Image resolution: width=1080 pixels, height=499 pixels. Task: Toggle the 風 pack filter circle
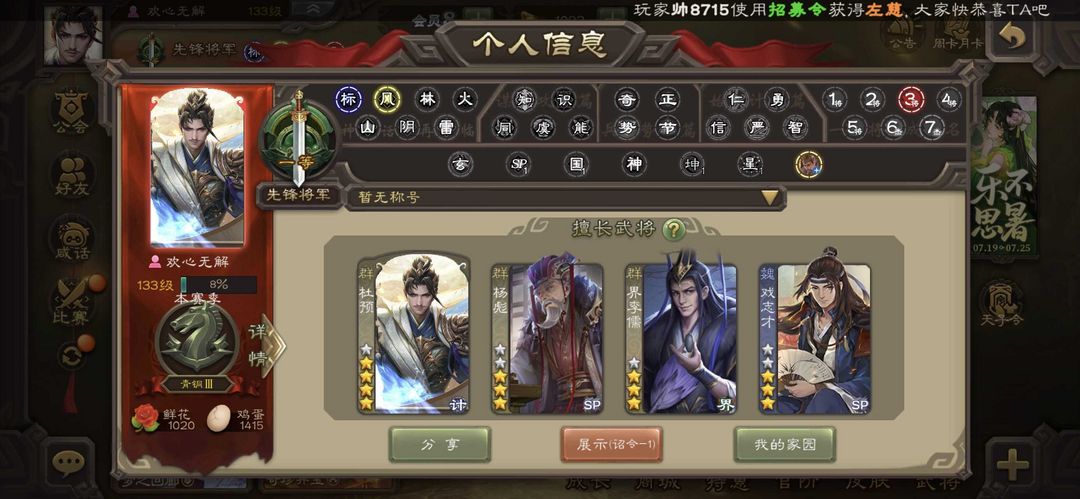pyautogui.click(x=387, y=100)
